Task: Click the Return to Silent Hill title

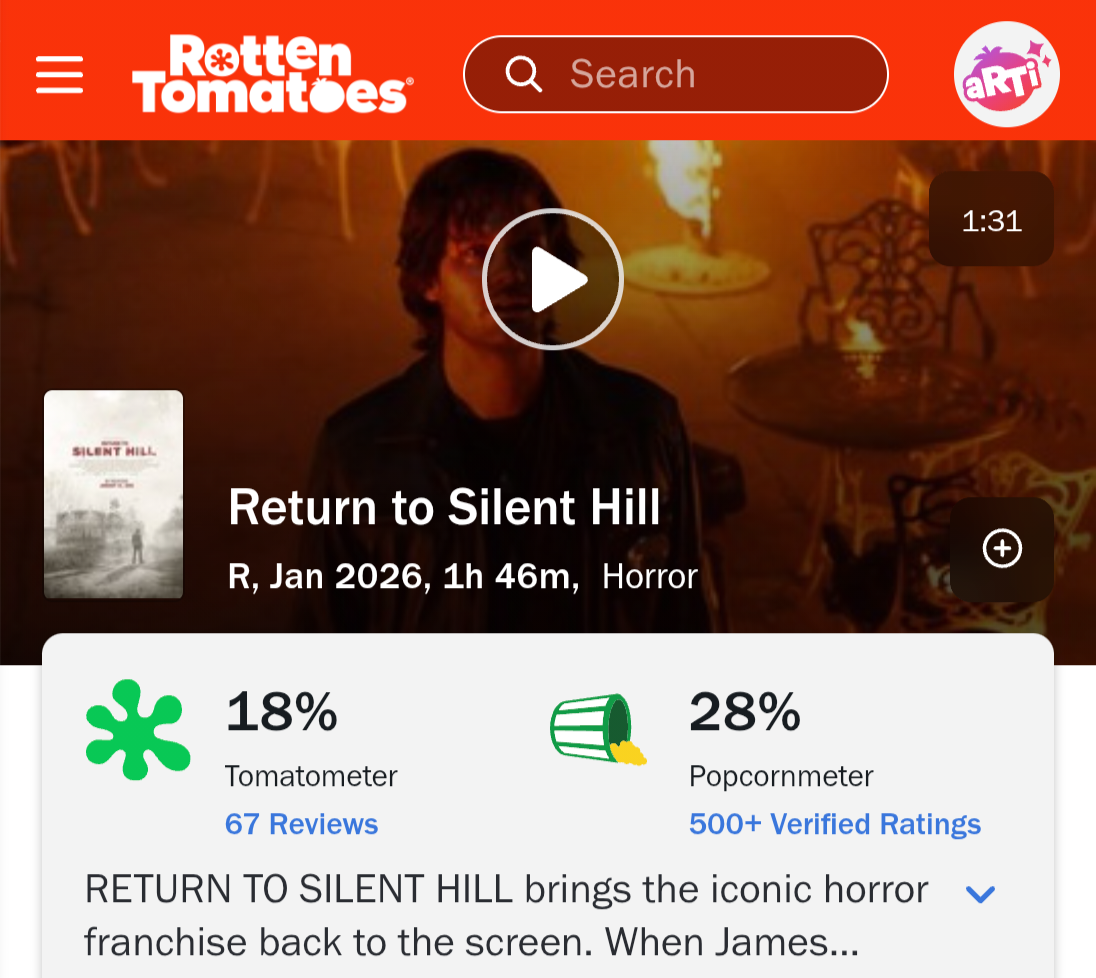Action: [x=444, y=507]
